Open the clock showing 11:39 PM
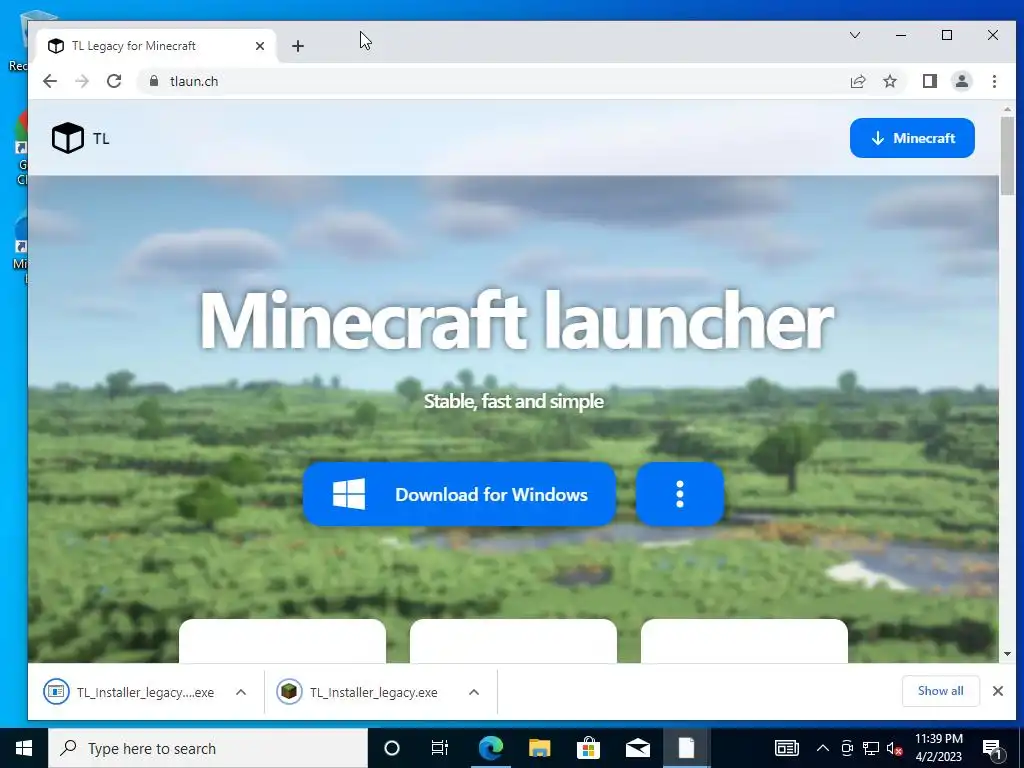Viewport: 1024px width, 768px height. (938, 748)
